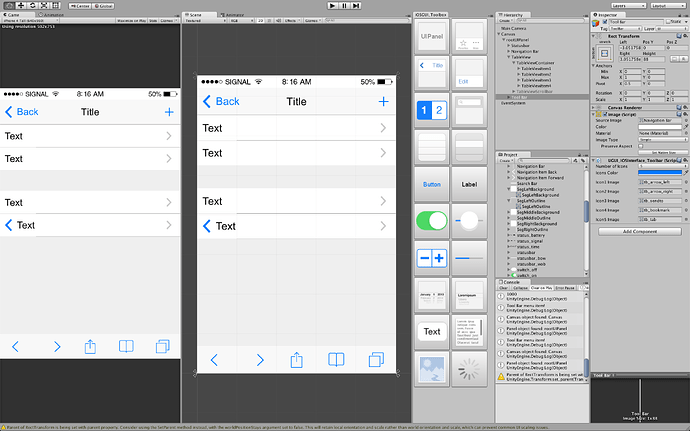Open the Layers dropdown
The height and width of the screenshot is (431, 690).
pos(628,6)
